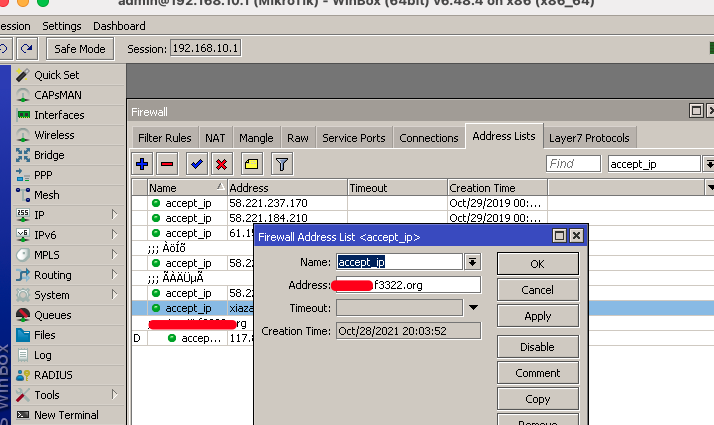Switch to the Mangle tab
Image resolution: width=714 pixels, height=425 pixels.
(x=256, y=138)
